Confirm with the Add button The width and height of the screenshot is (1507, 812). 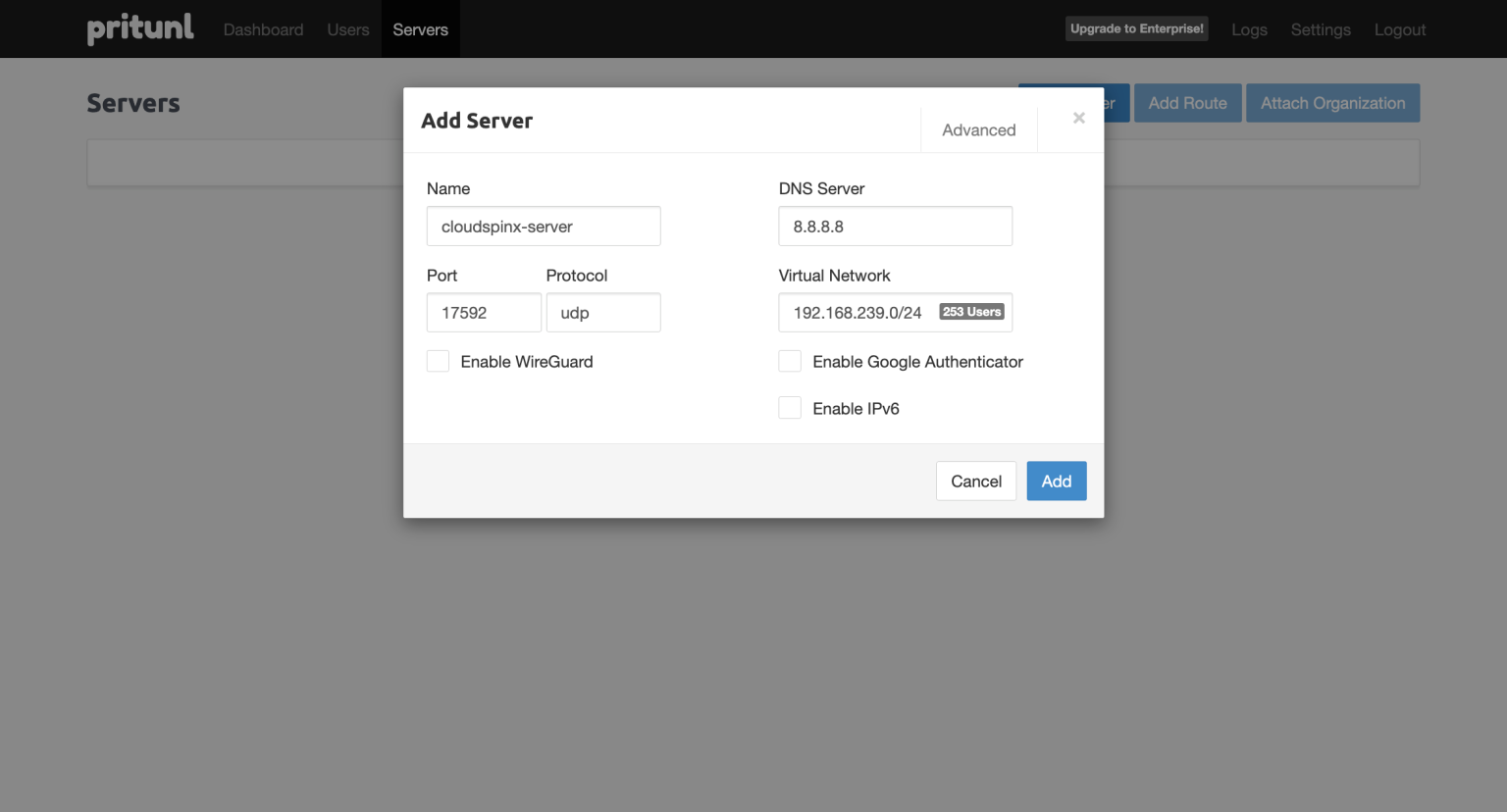click(1056, 481)
